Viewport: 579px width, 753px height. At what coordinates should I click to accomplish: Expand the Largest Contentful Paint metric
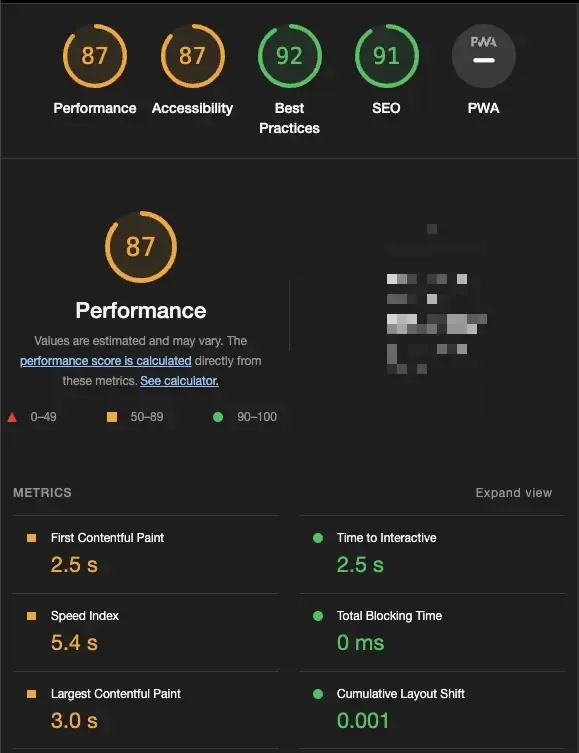[x=145, y=710]
